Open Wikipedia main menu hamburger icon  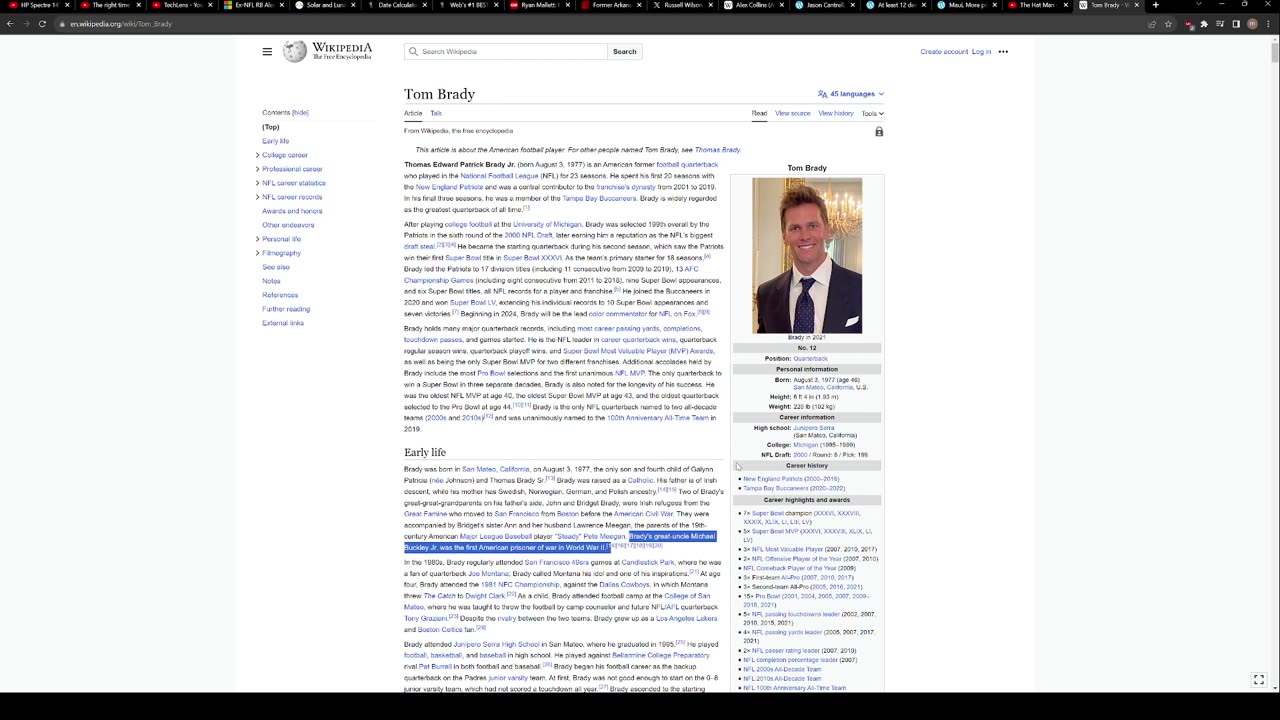[267, 52]
